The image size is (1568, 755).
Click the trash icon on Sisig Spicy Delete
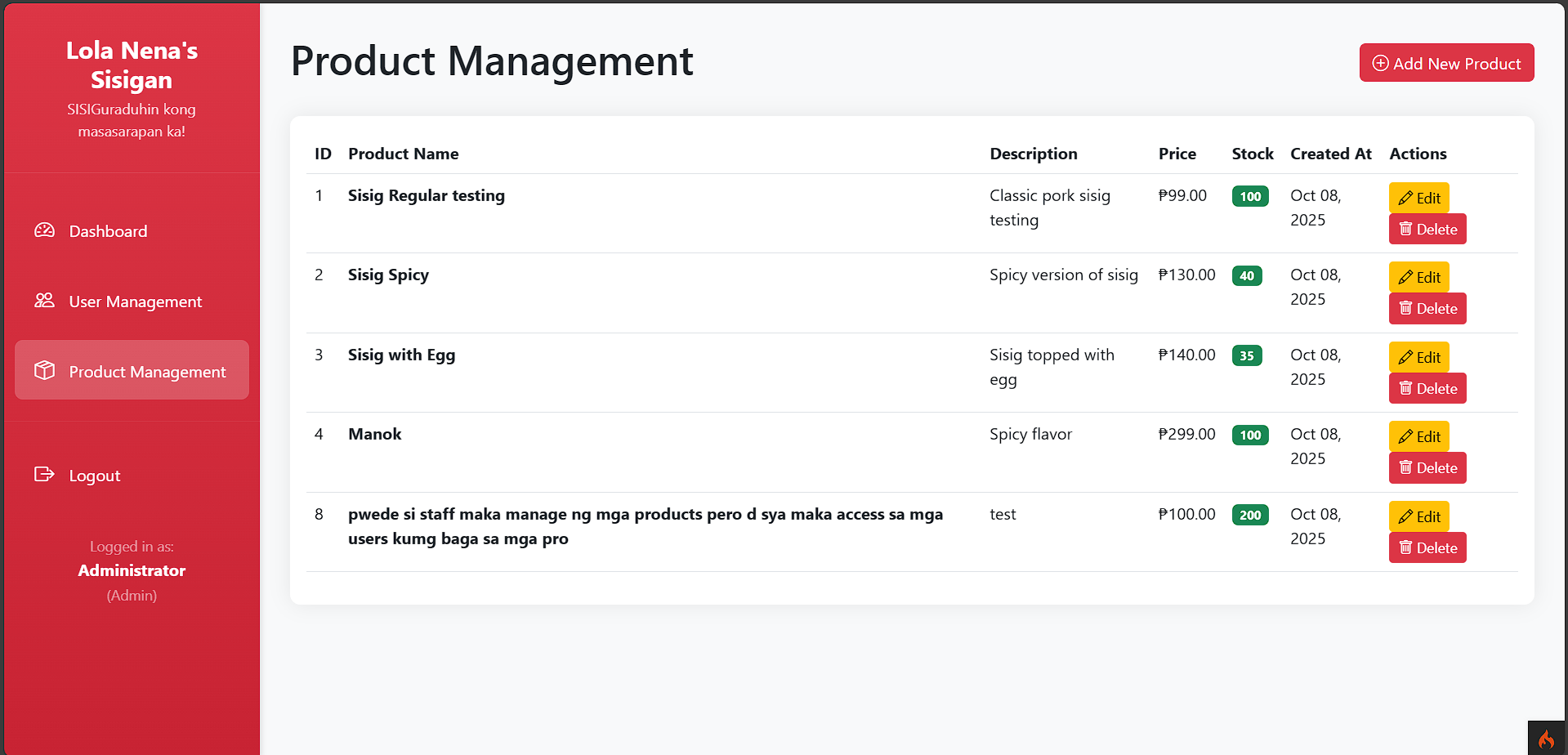point(1404,308)
